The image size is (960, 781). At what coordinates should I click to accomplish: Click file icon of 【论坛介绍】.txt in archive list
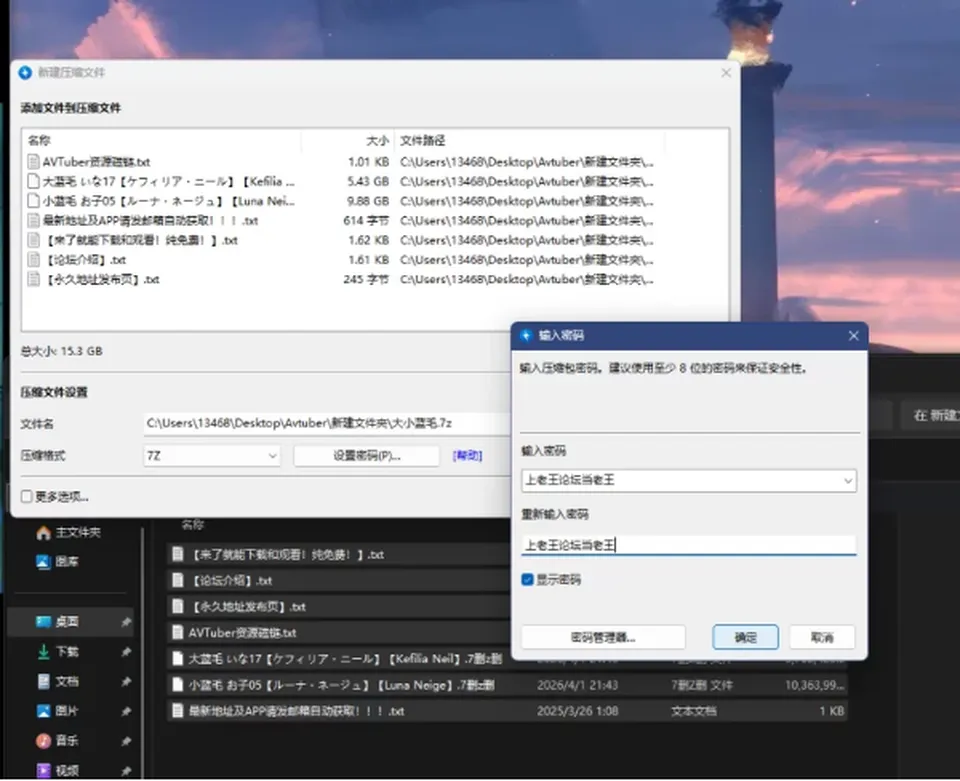tap(34, 260)
